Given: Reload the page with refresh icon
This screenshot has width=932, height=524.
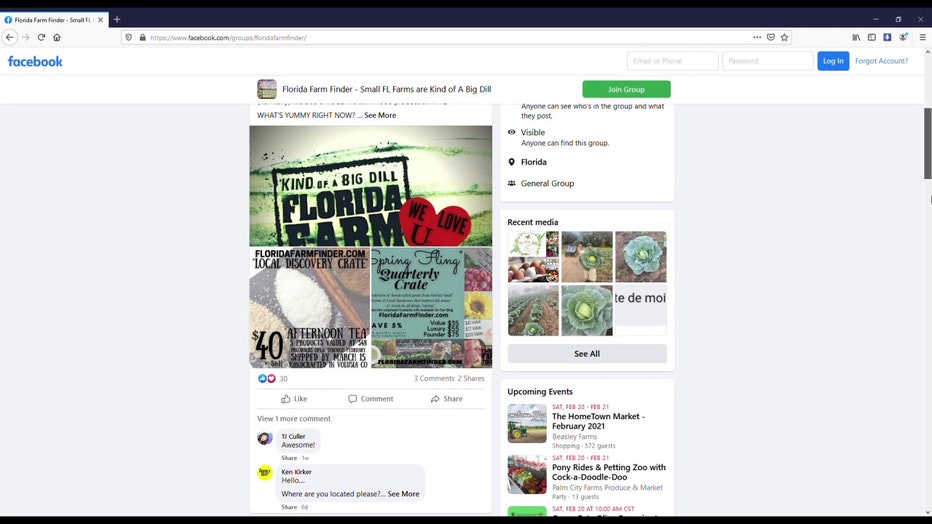Looking at the screenshot, I should (41, 37).
